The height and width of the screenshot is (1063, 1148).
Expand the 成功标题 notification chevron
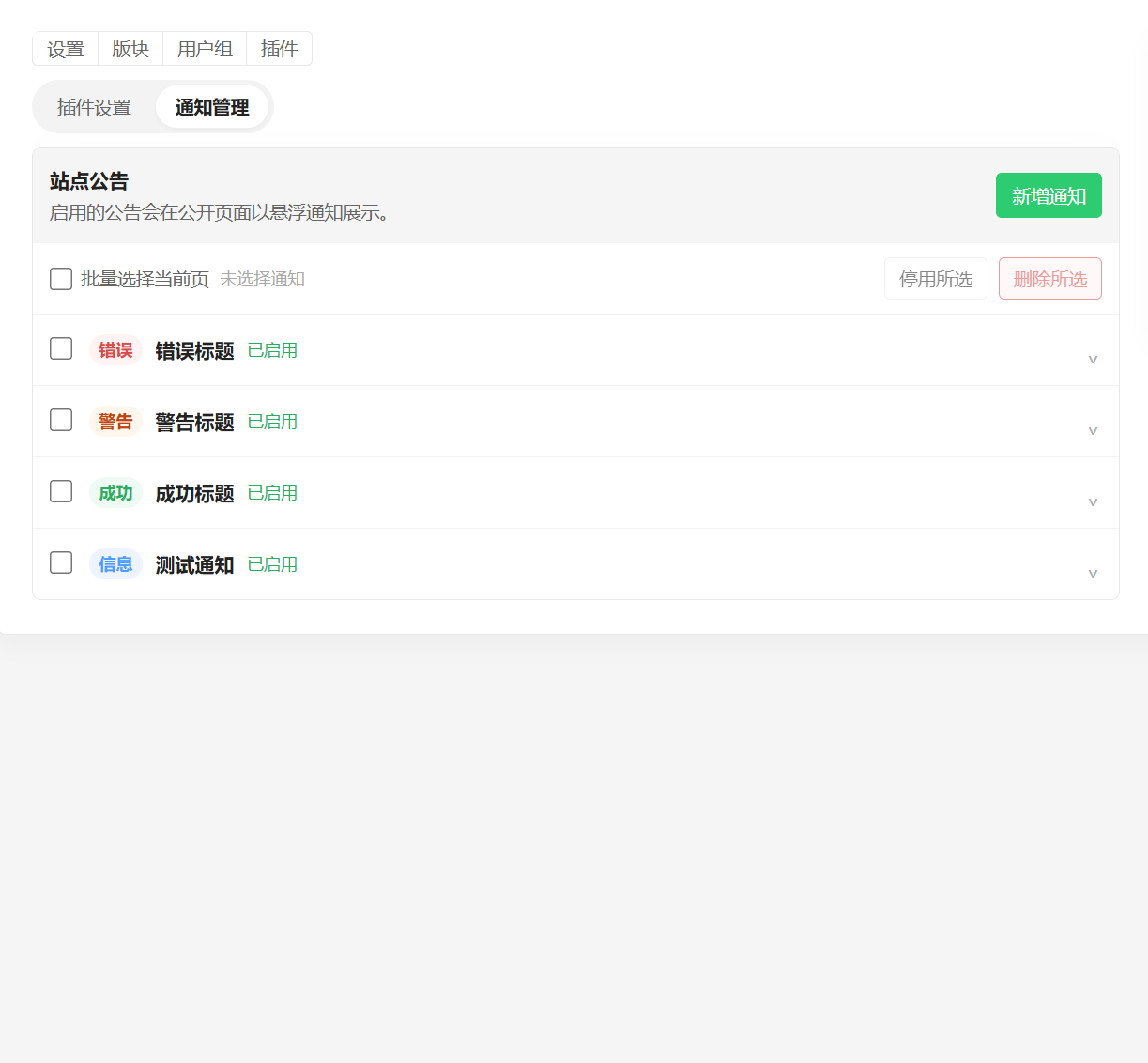[1093, 501]
